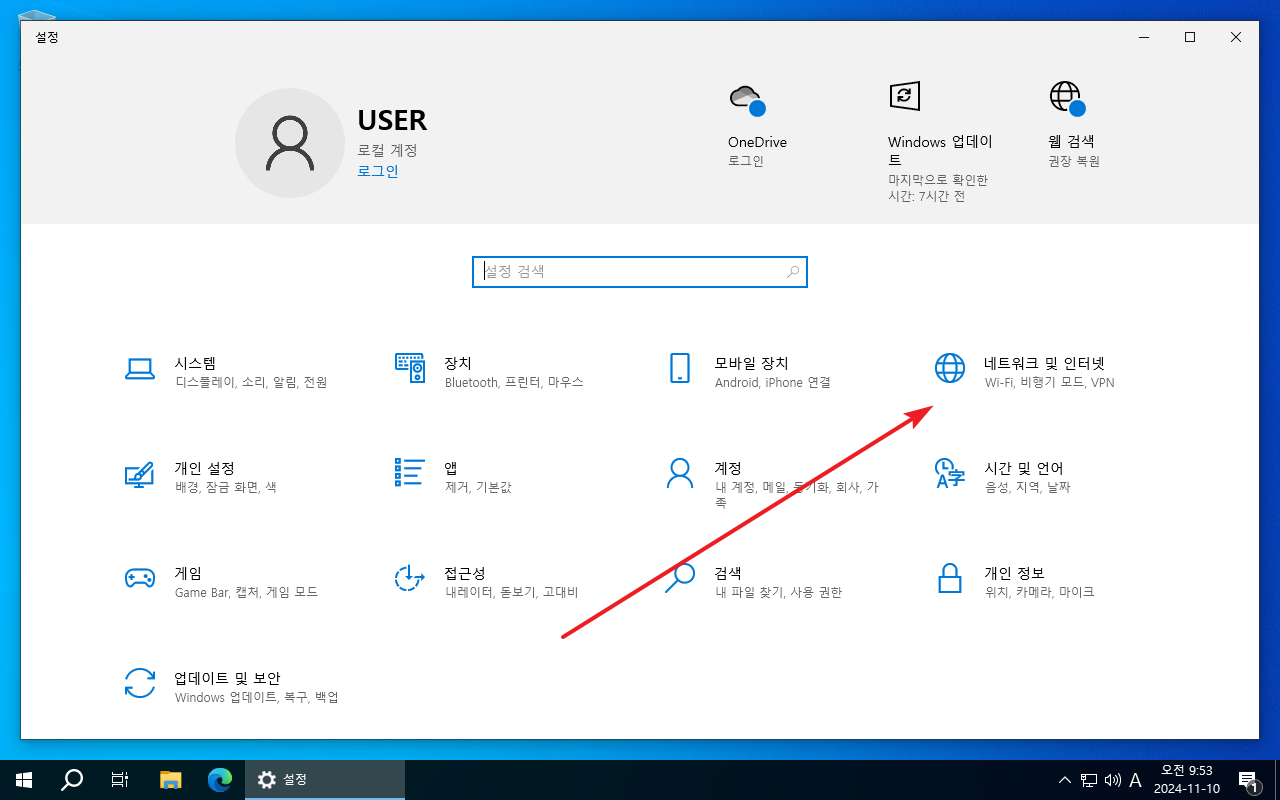Screen dimensions: 1280x800
Task: Open the 모바일 장치 phone icon
Action: point(680,368)
